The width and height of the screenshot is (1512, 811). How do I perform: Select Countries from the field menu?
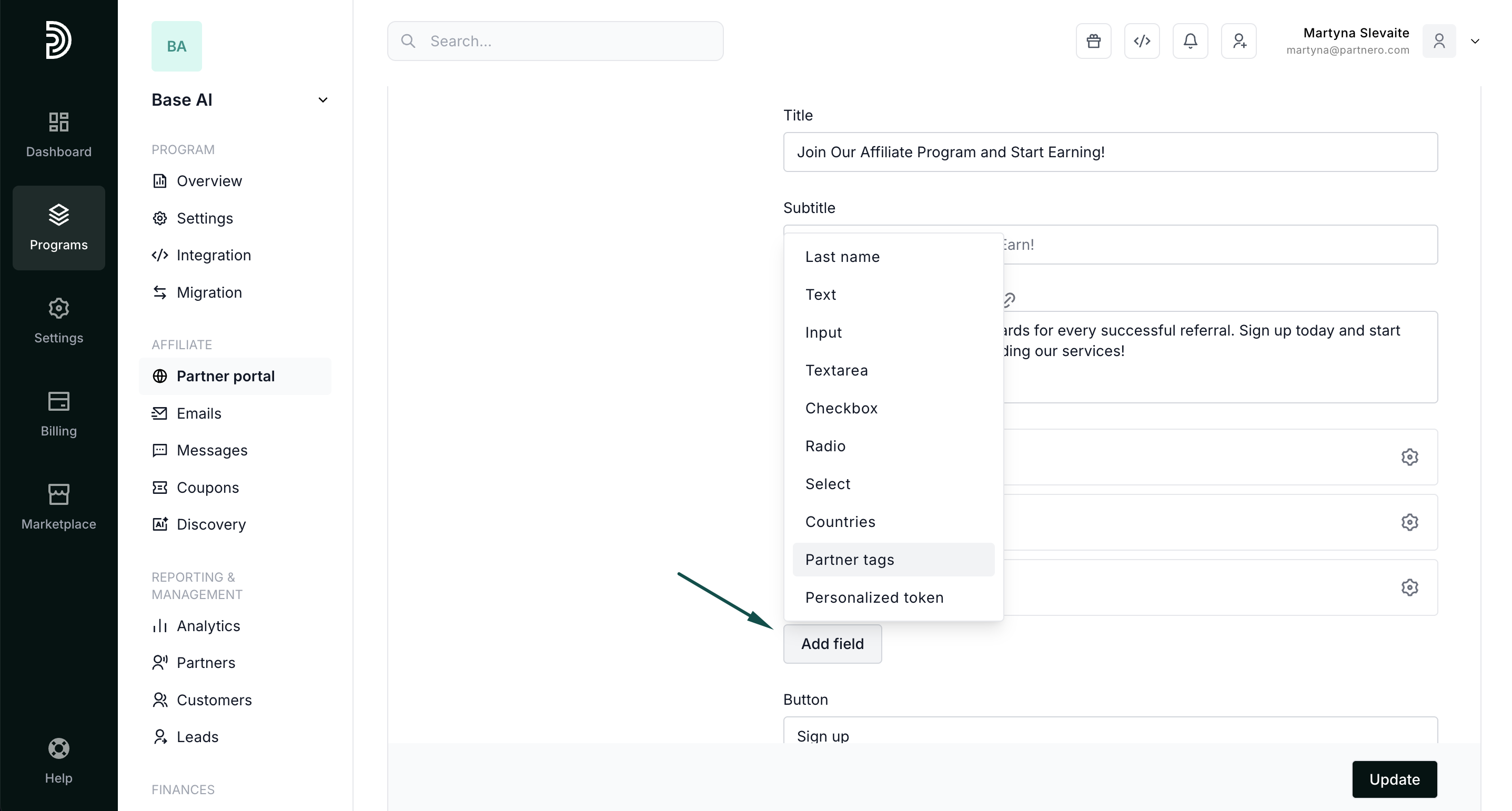(840, 522)
